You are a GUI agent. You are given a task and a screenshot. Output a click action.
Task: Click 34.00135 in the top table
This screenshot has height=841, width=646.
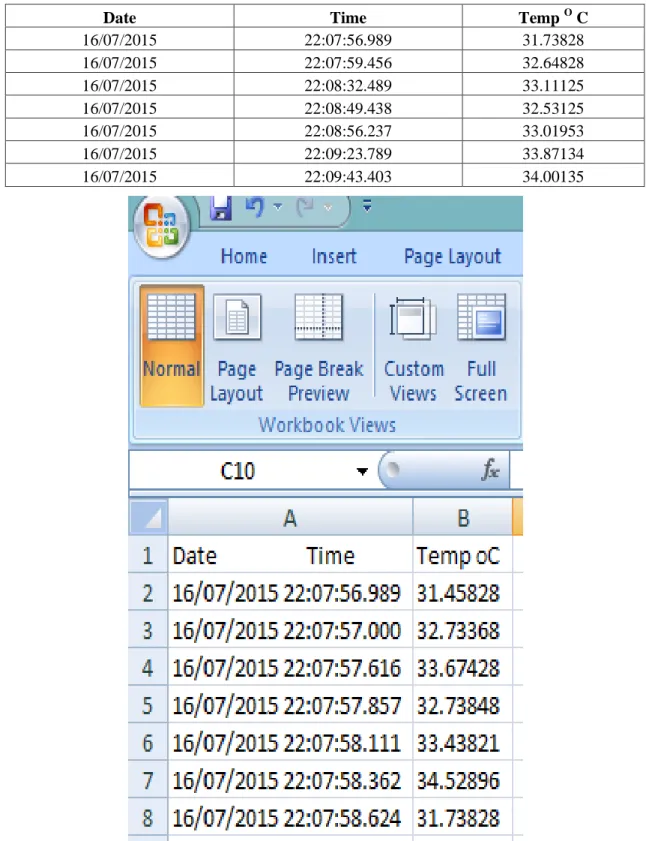(553, 176)
